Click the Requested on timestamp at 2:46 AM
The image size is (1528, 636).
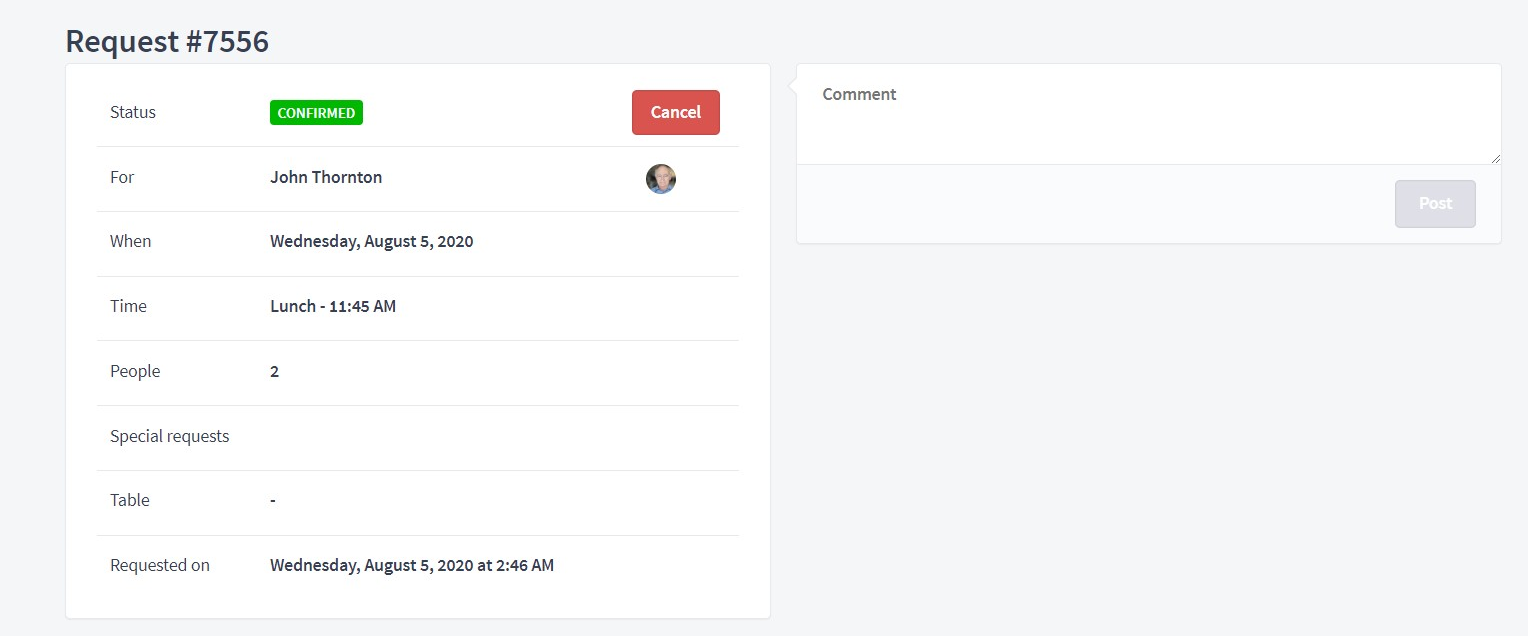pos(412,565)
